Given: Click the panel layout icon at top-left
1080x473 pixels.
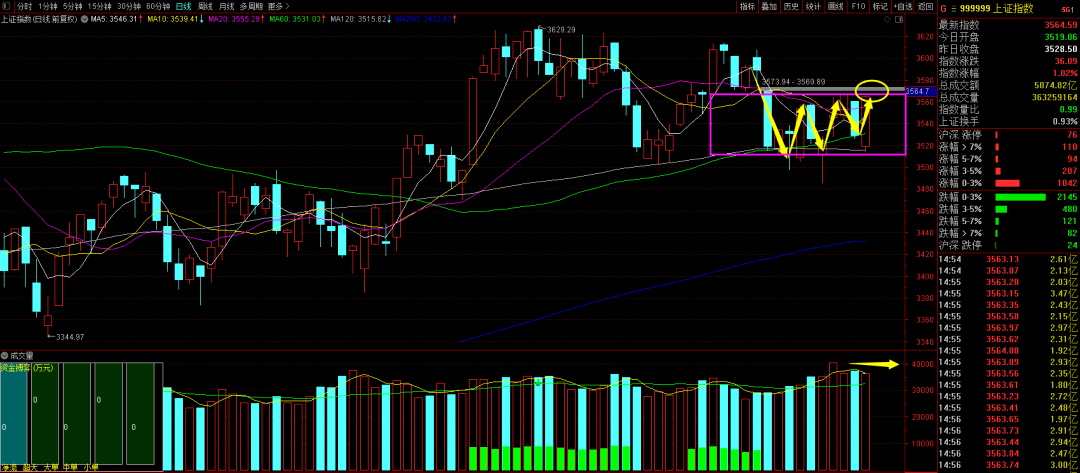Looking at the screenshot, I should [7, 6].
